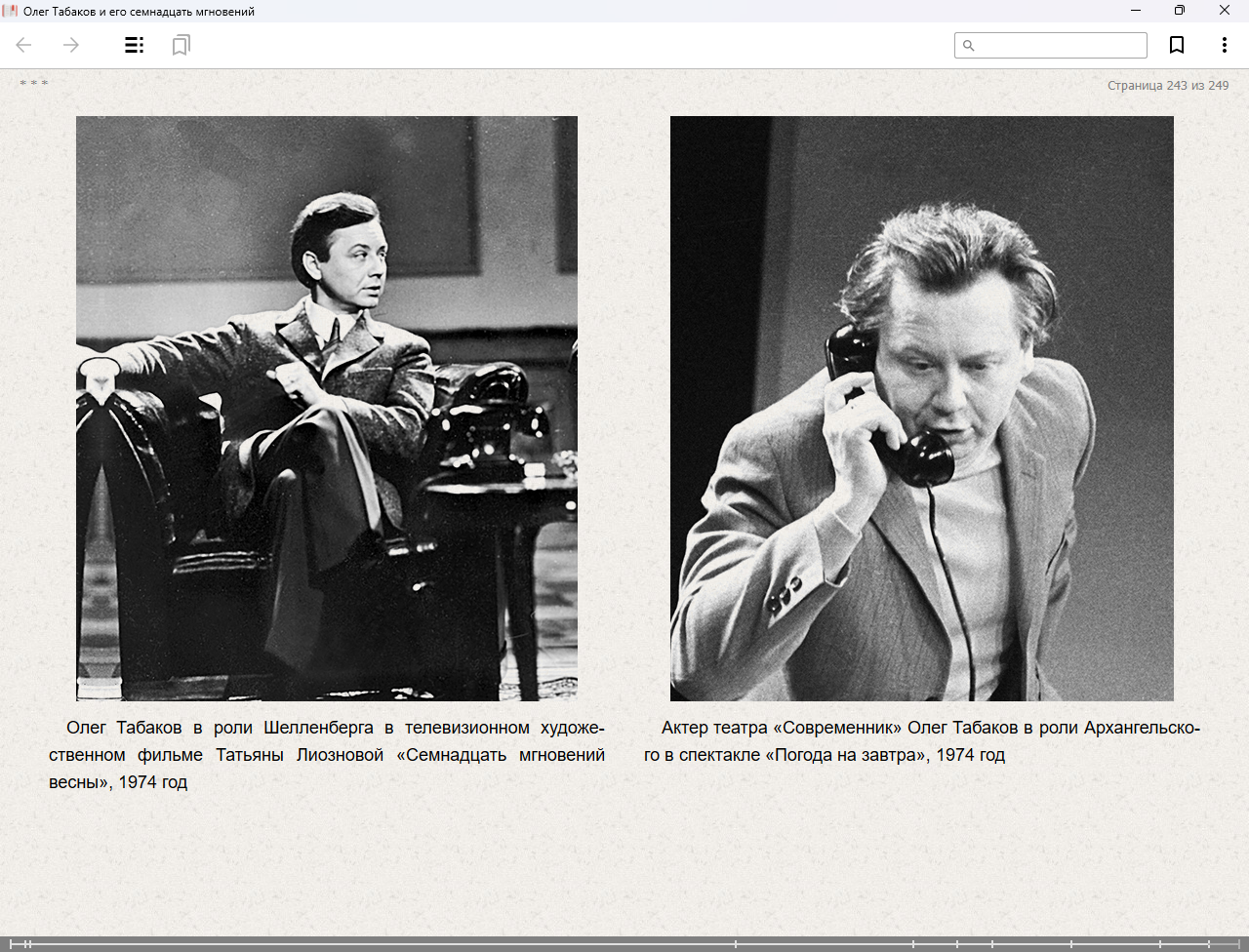
Task: Bookmark the current page
Action: pos(1177,45)
